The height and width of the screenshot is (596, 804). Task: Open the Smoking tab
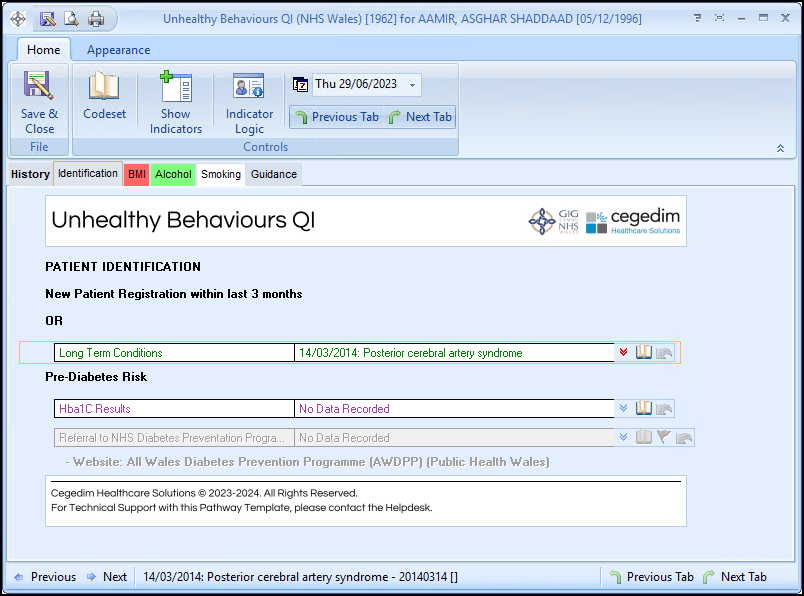coord(220,174)
